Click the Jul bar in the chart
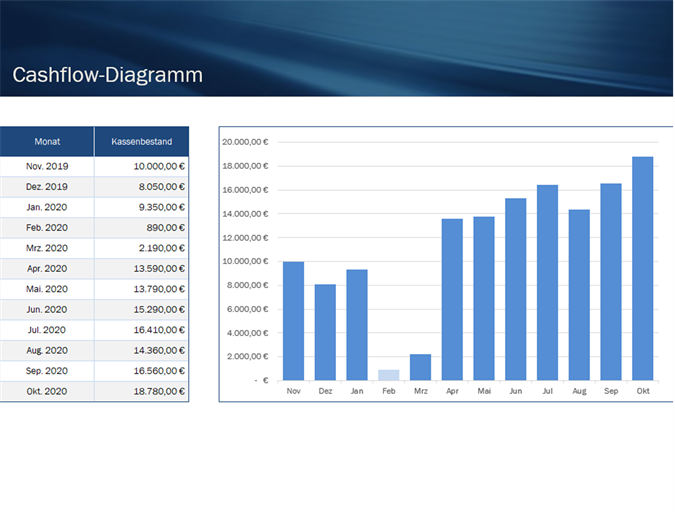The image size is (675, 520). point(548,283)
